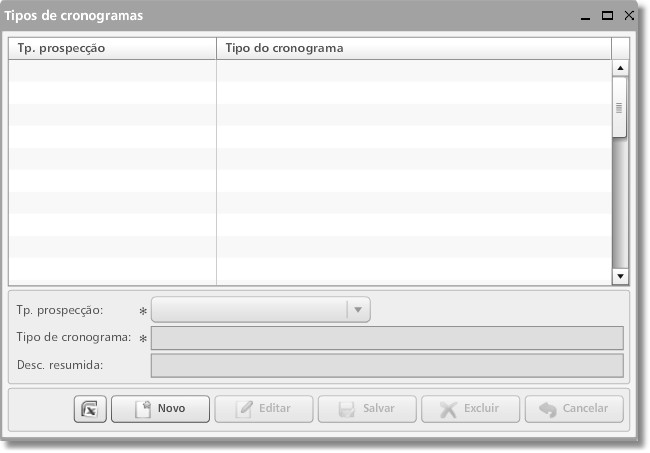Viewport: 650px width, 453px height.
Task: Sort by Tipo do cronograma column header
Action: point(414,48)
